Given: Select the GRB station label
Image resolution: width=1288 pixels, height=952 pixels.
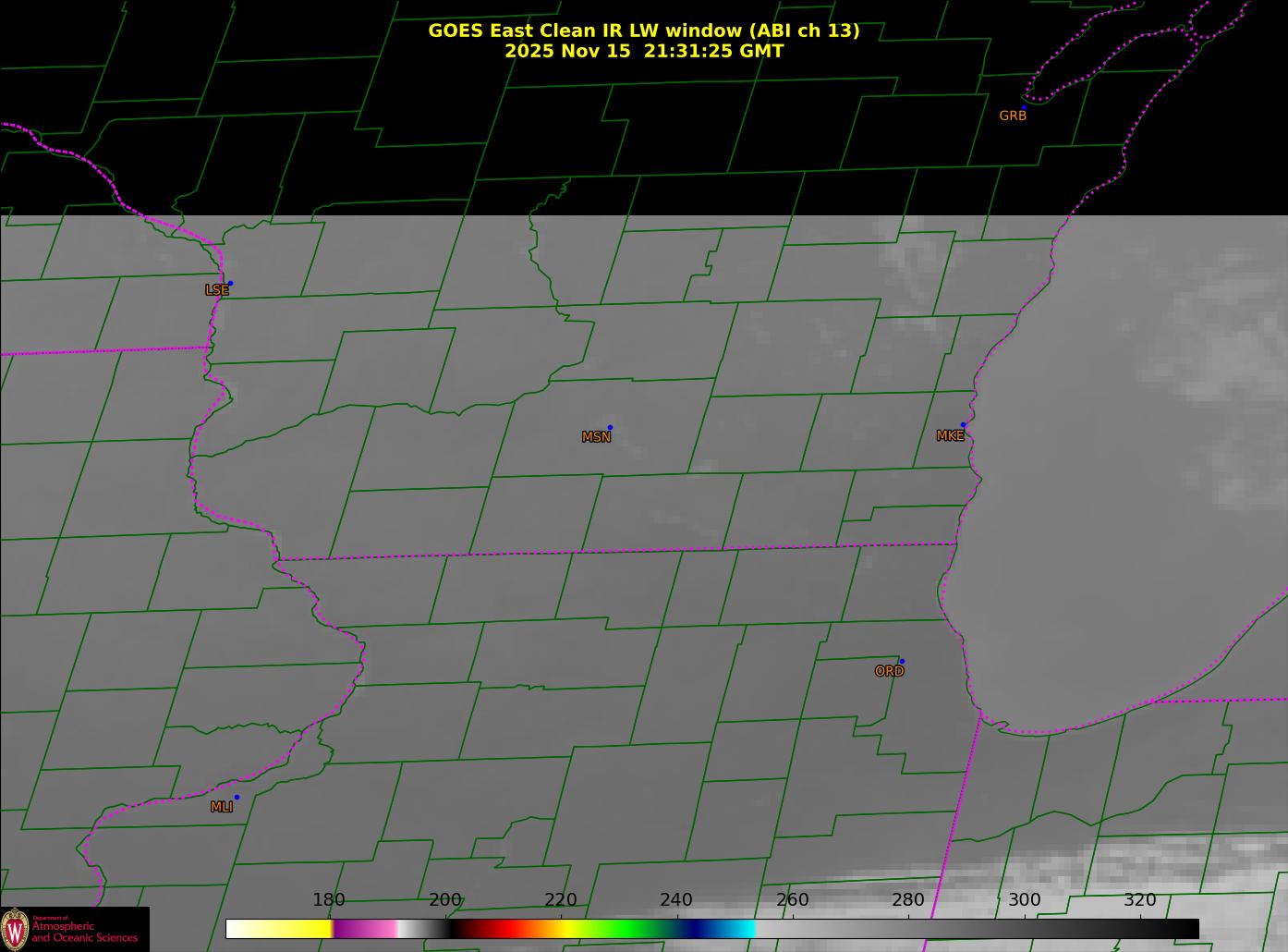Looking at the screenshot, I should pyautogui.click(x=1013, y=116).
